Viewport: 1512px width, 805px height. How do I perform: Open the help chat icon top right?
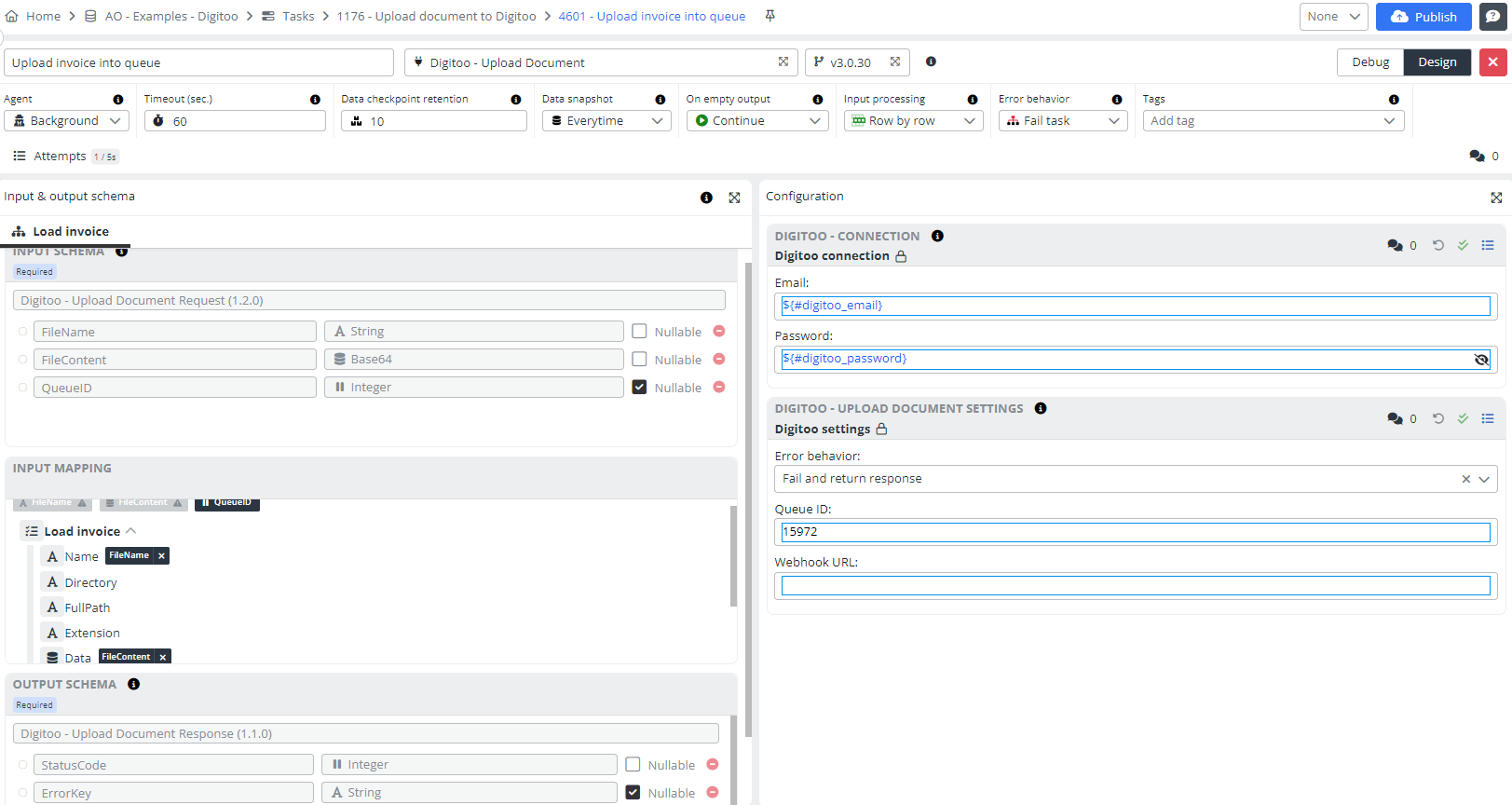point(1492,17)
